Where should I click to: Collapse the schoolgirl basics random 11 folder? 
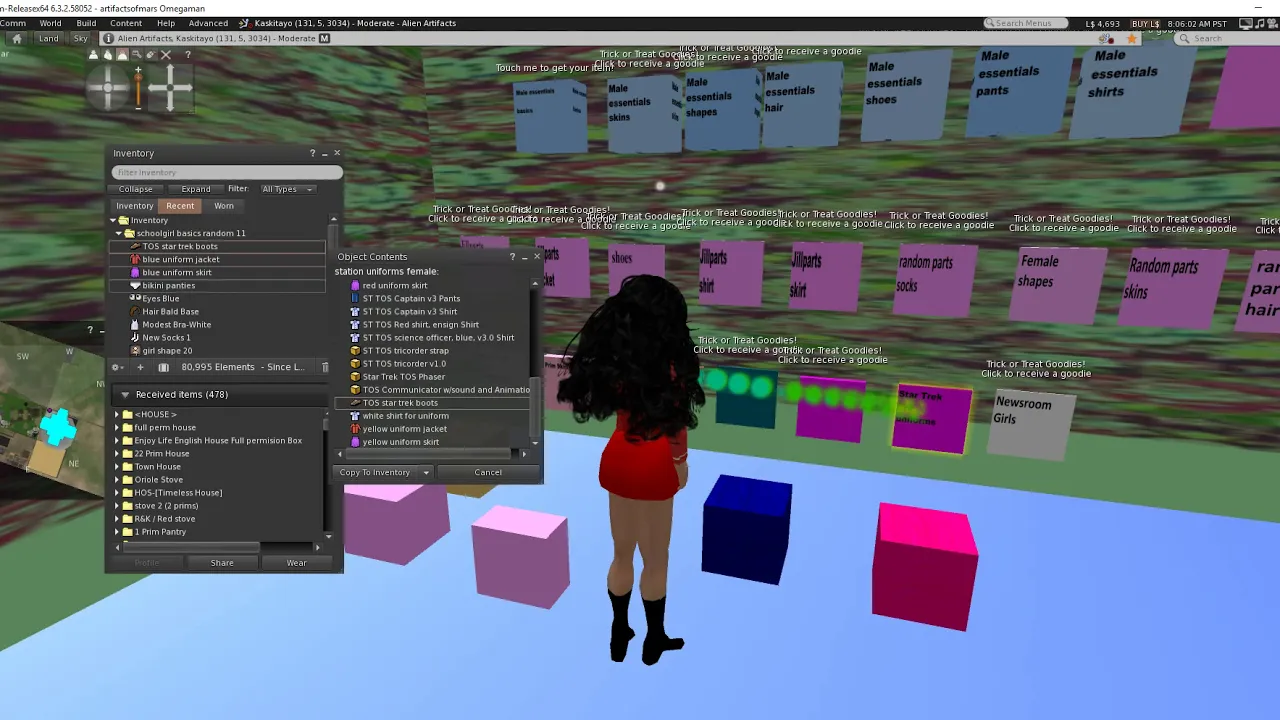119,233
